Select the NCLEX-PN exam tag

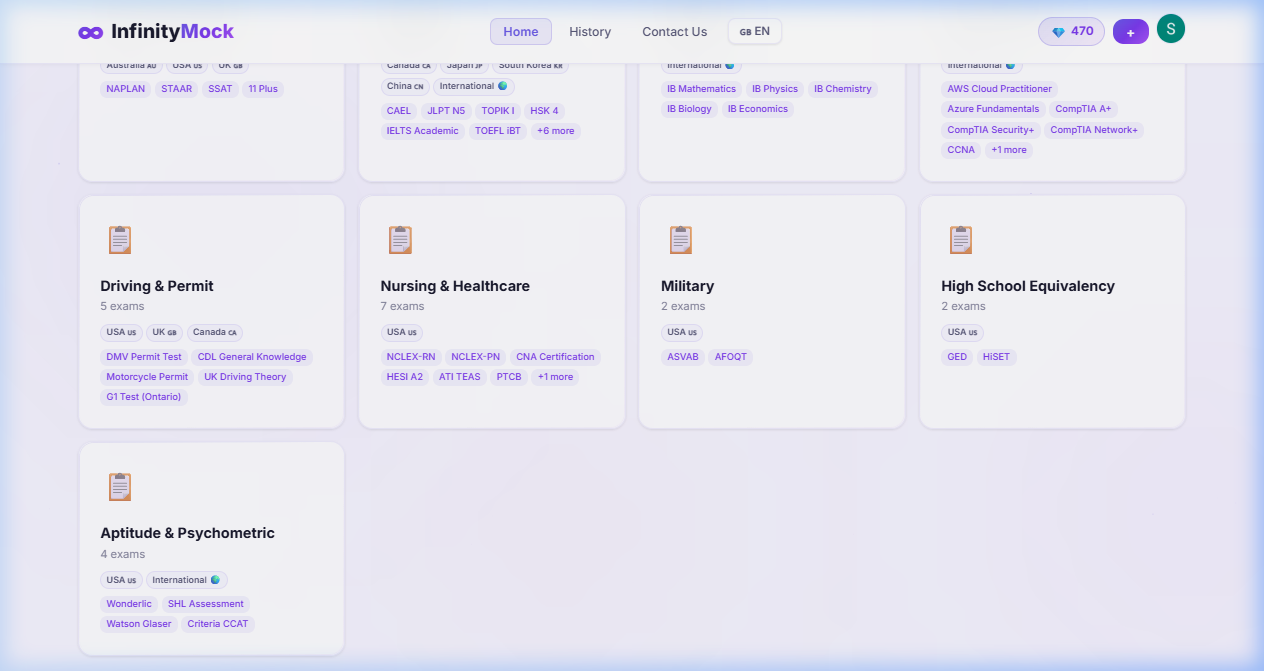click(475, 357)
